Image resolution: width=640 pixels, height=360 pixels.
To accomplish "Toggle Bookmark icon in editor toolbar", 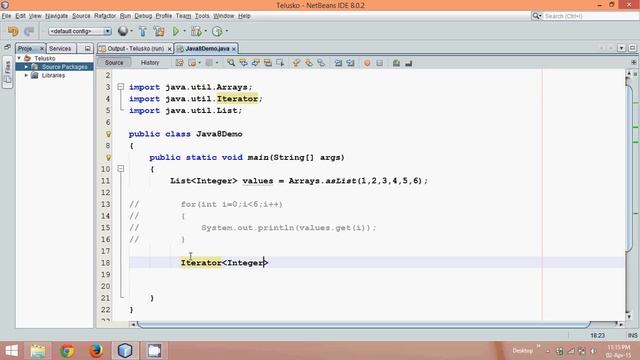I will pos(321,62).
